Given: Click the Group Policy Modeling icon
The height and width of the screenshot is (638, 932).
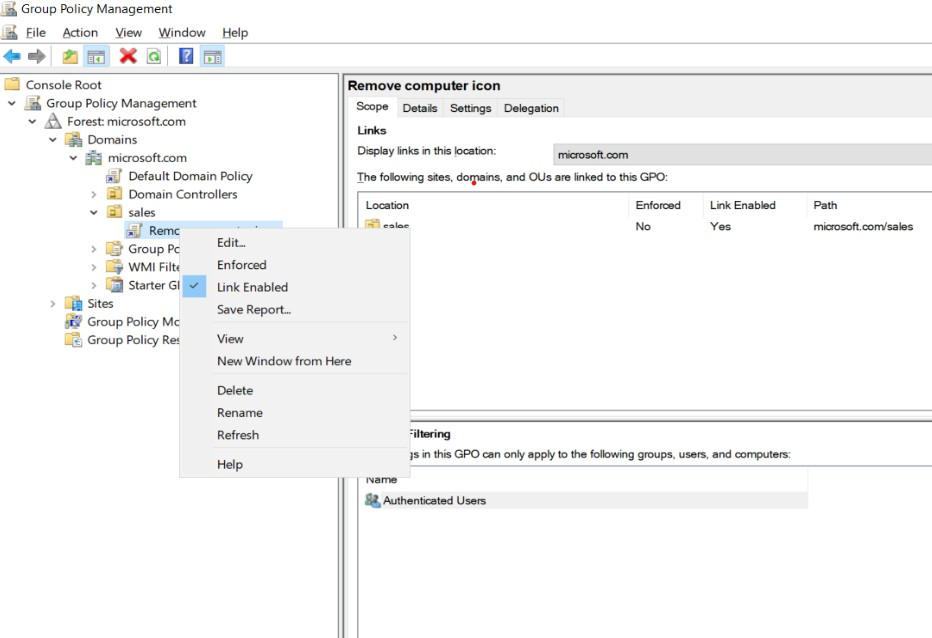Looking at the screenshot, I should pyautogui.click(x=73, y=322).
